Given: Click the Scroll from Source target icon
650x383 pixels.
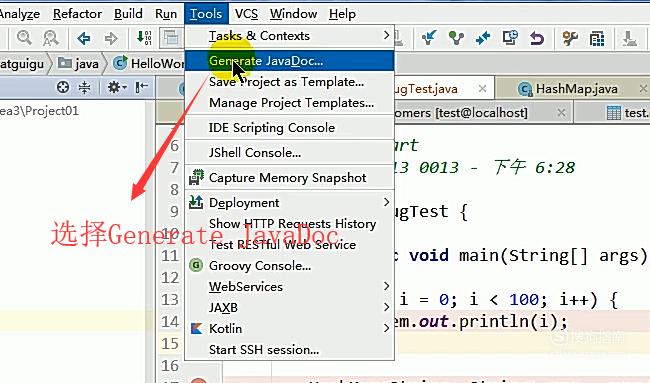Looking at the screenshot, I should pos(63,87).
